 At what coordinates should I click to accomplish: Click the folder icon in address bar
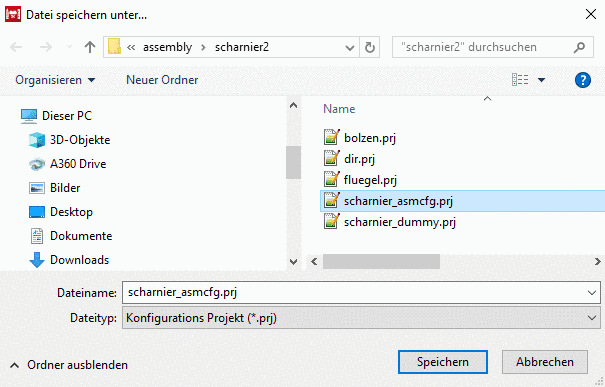(x=114, y=47)
